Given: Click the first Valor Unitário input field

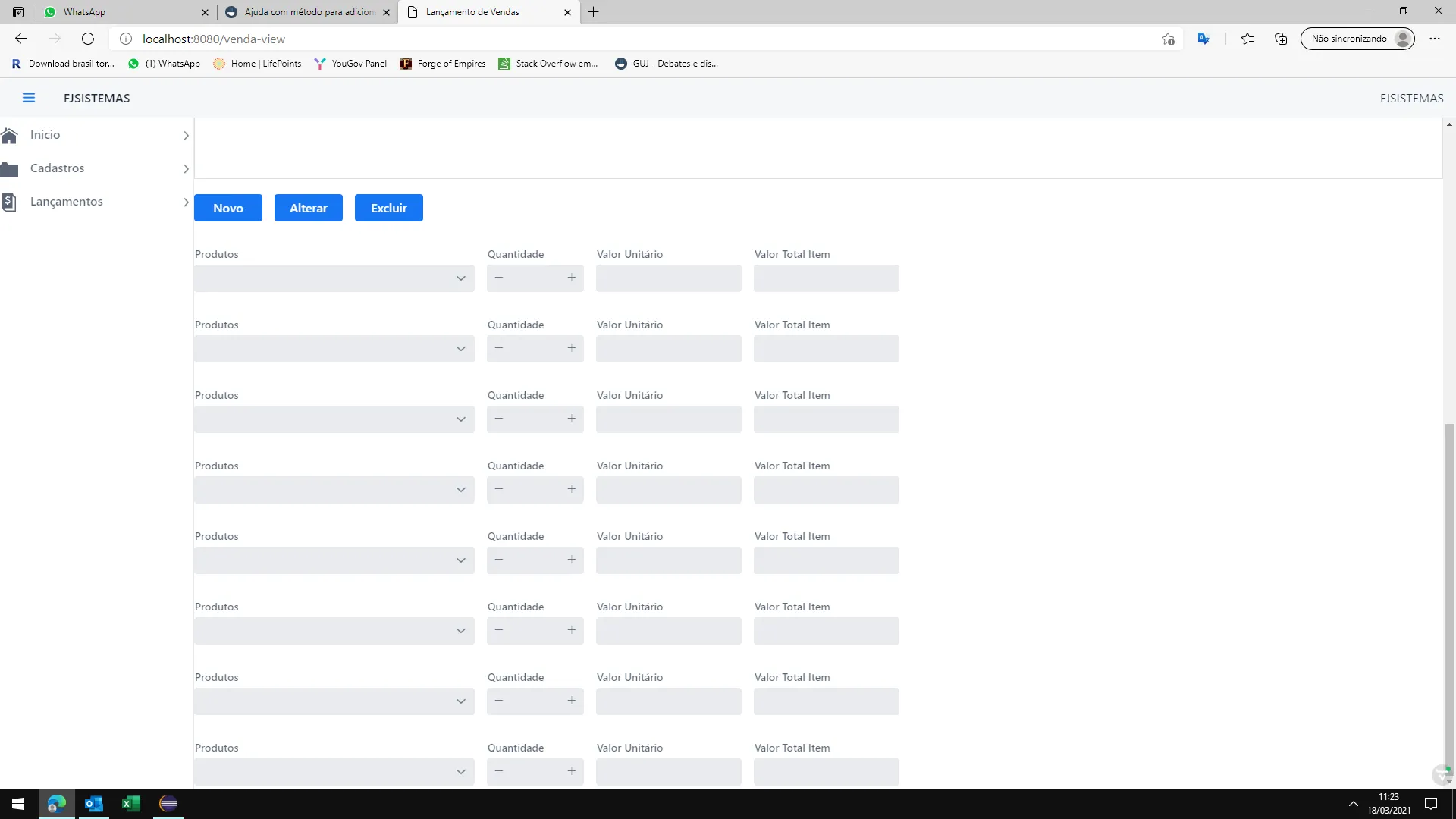Looking at the screenshot, I should 668,278.
